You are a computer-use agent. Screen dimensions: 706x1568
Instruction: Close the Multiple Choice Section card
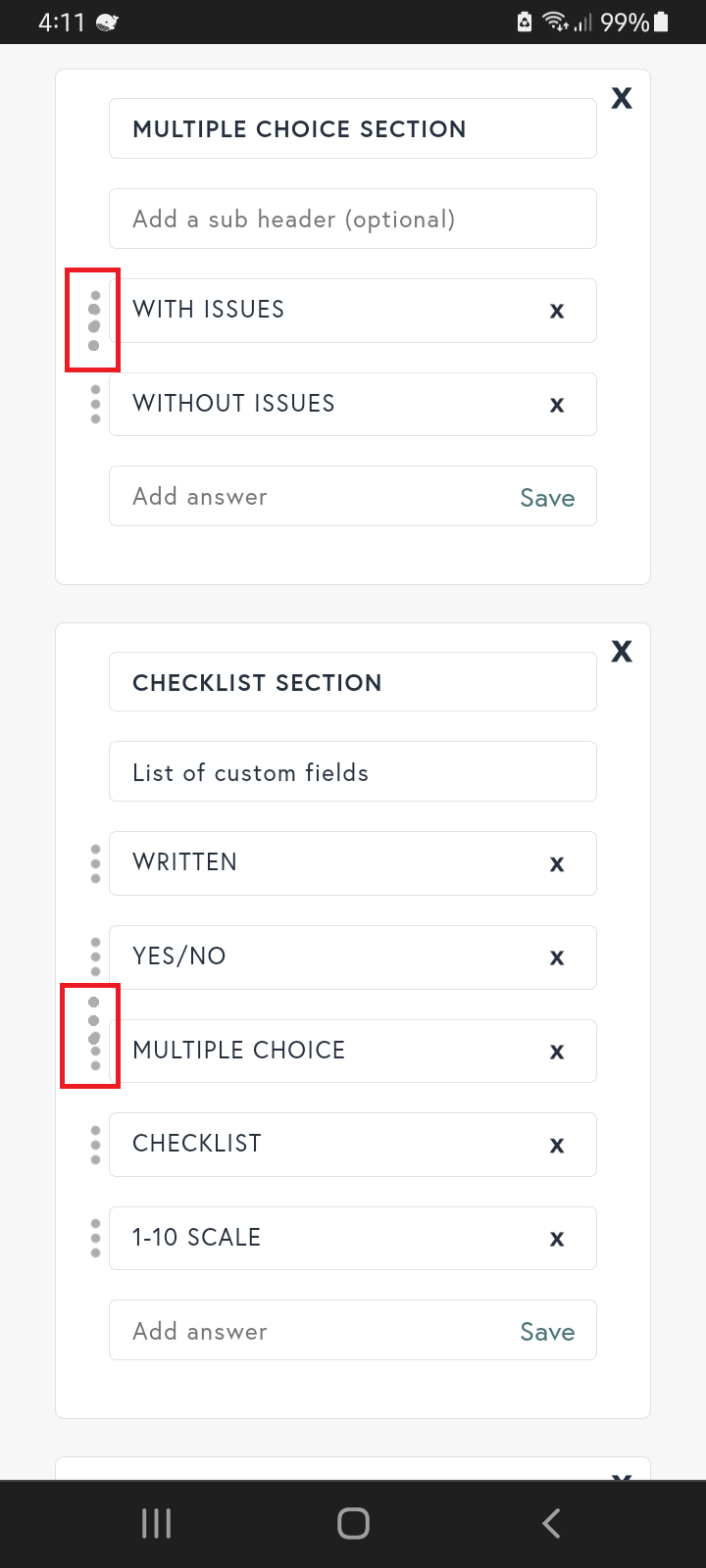(622, 98)
